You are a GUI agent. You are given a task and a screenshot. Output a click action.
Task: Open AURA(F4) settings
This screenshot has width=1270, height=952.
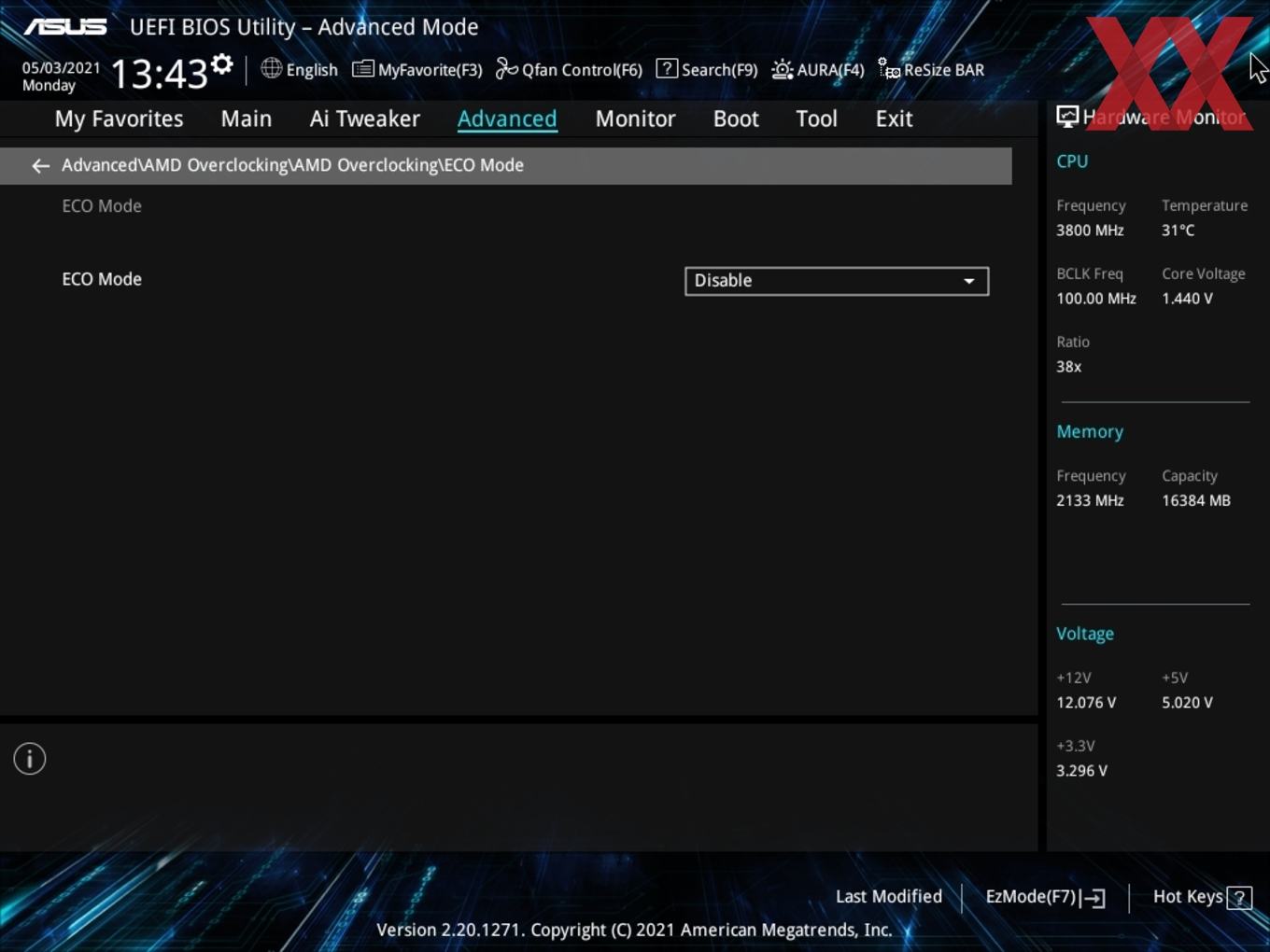[x=818, y=69]
